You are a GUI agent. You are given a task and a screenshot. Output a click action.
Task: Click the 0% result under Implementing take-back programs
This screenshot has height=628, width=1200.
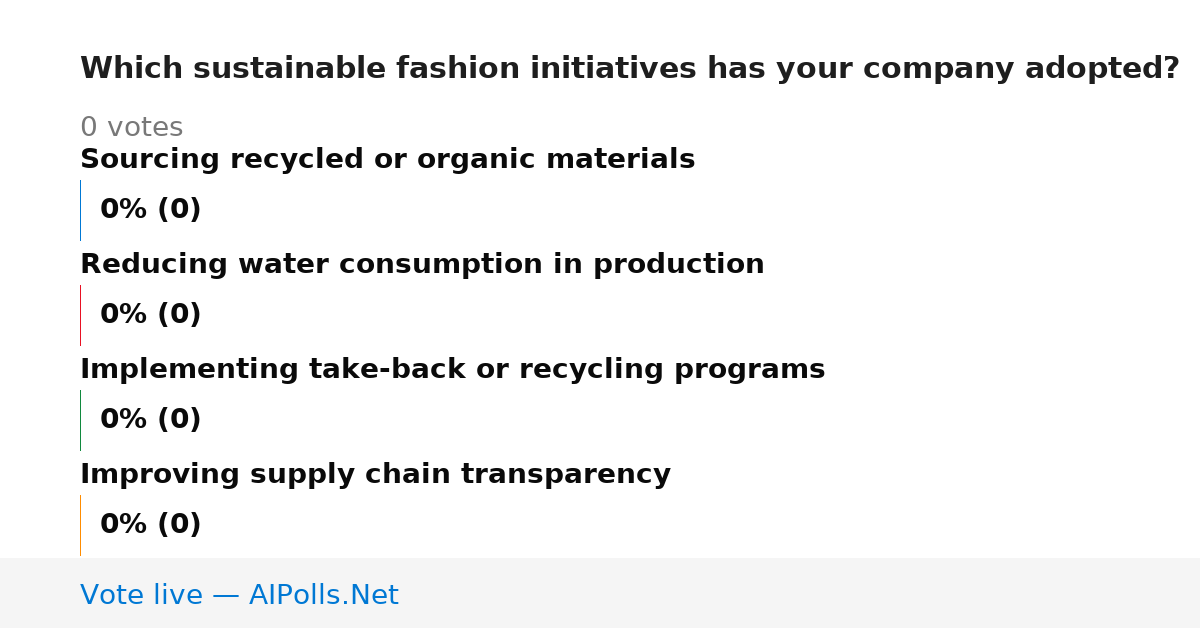pyautogui.click(x=124, y=420)
